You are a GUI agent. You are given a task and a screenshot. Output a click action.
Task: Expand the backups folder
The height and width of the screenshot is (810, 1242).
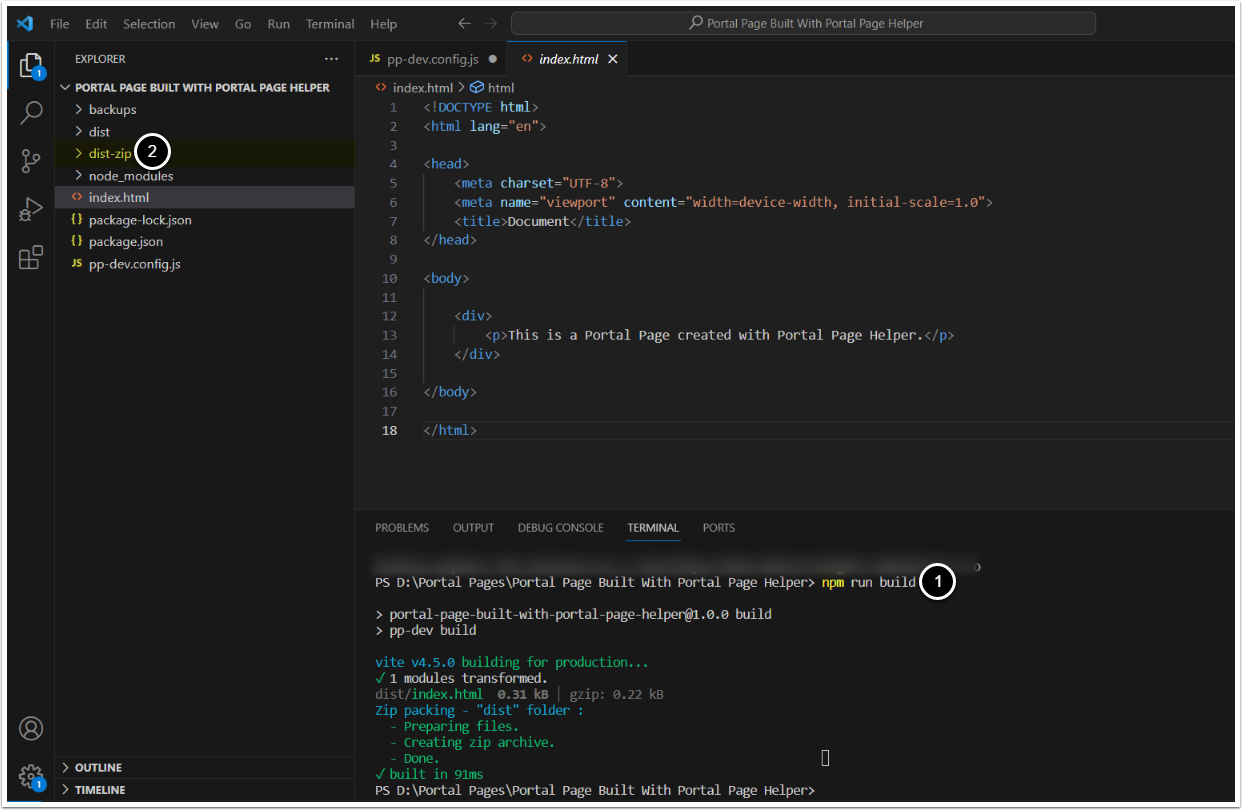112,110
